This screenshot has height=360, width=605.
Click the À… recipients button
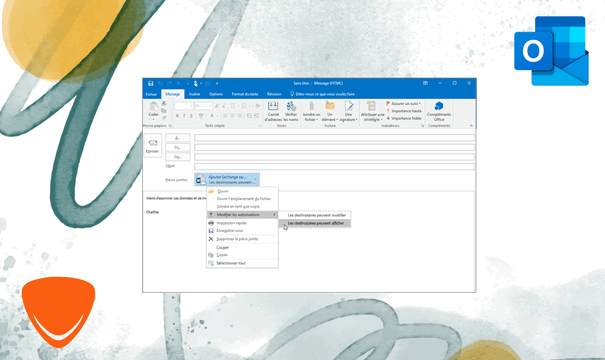[177, 138]
